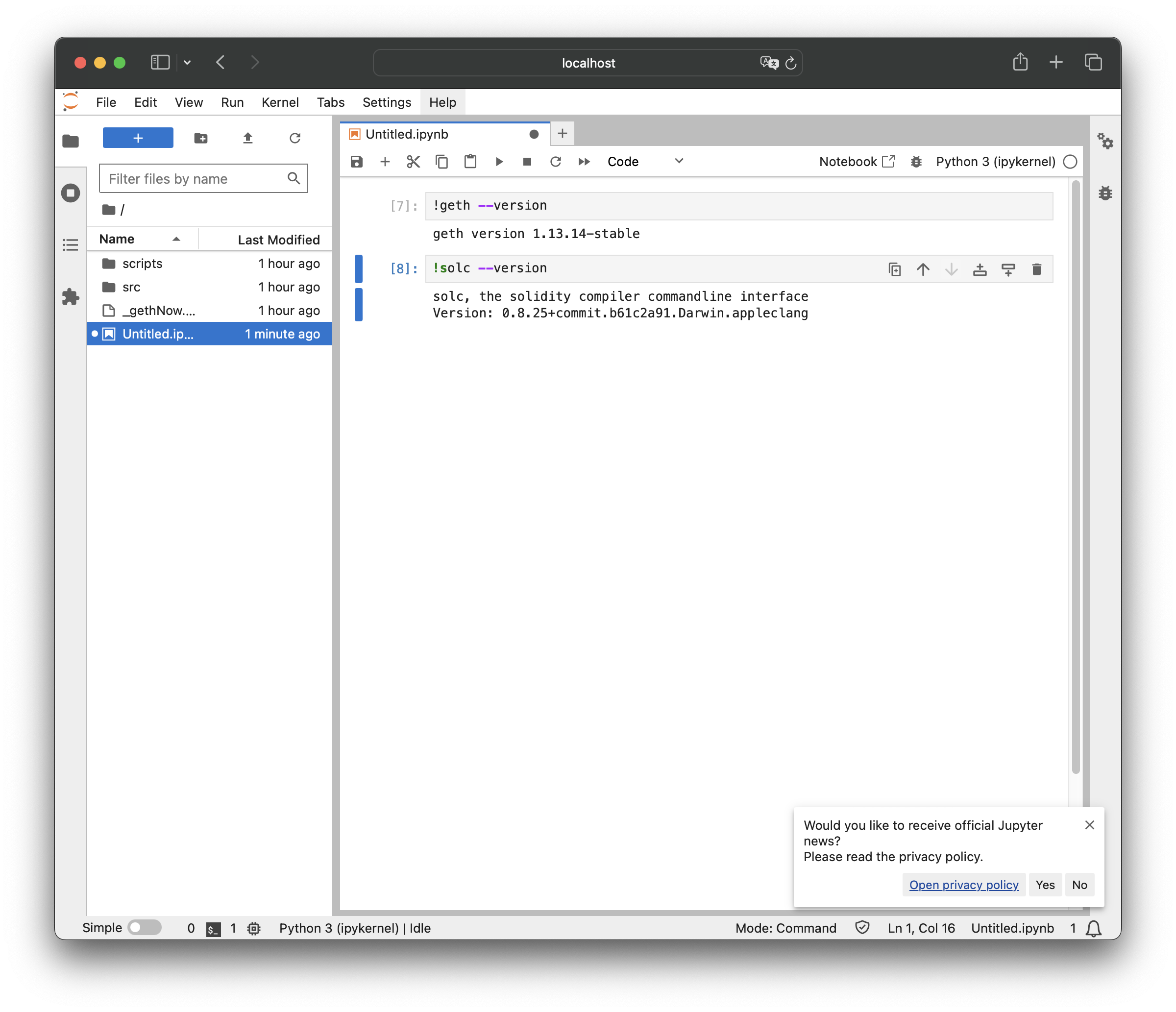Screen dimensions: 1176x1012
Task: Expand Safari sidebar options chevron
Action: pos(187,62)
